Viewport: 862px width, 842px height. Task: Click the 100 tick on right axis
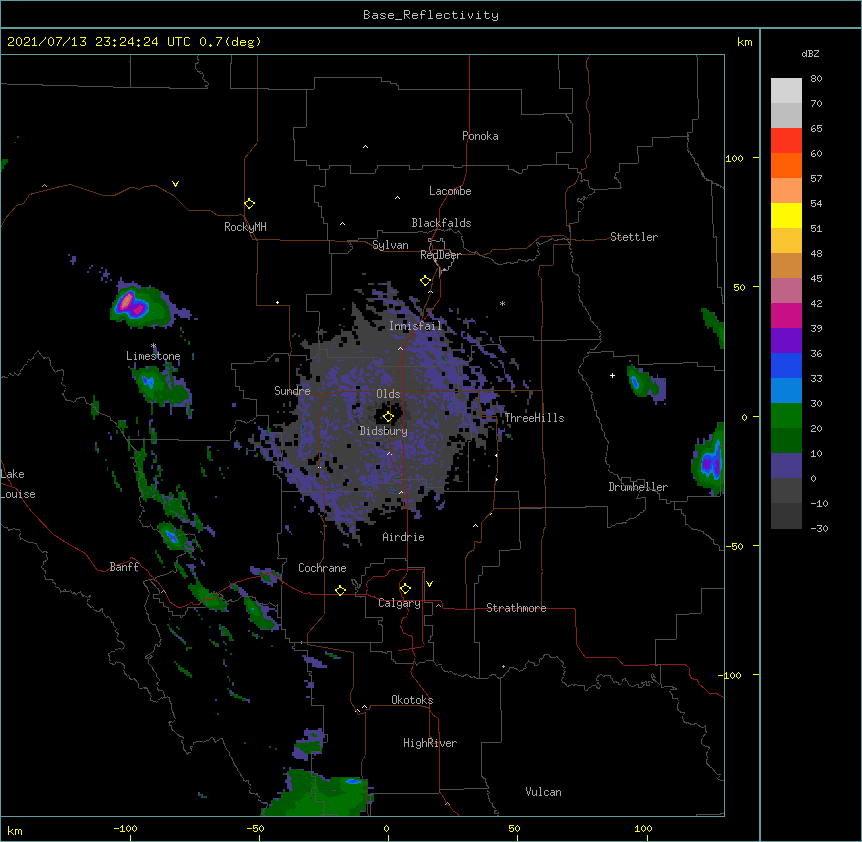click(x=734, y=158)
